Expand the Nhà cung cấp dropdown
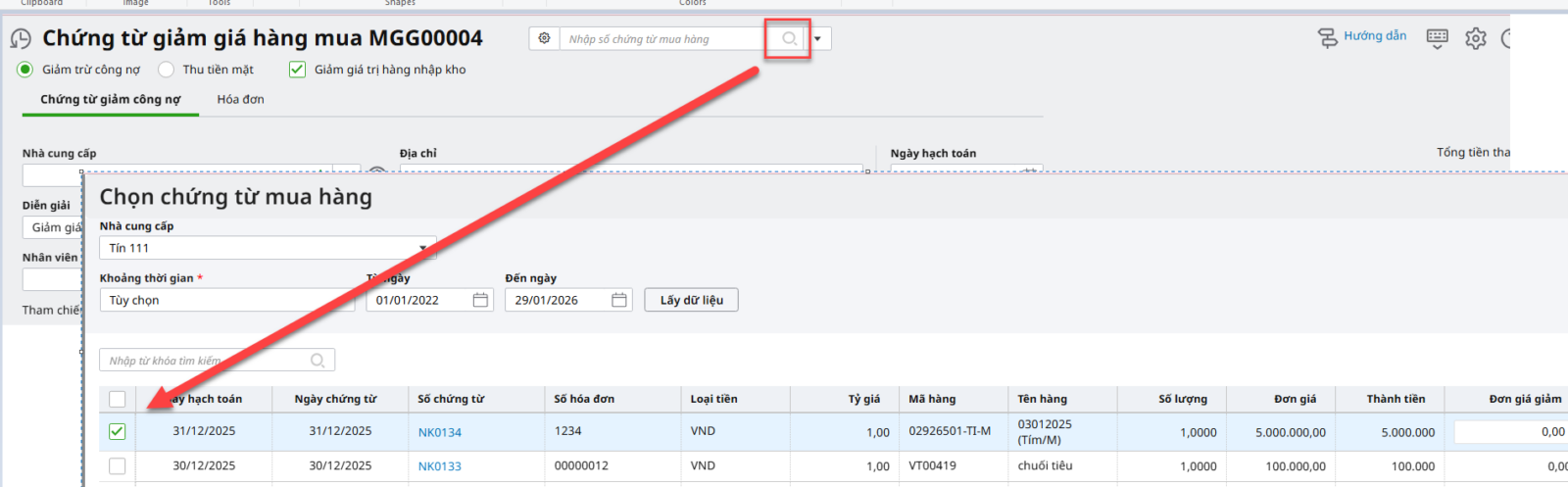 [x=422, y=248]
